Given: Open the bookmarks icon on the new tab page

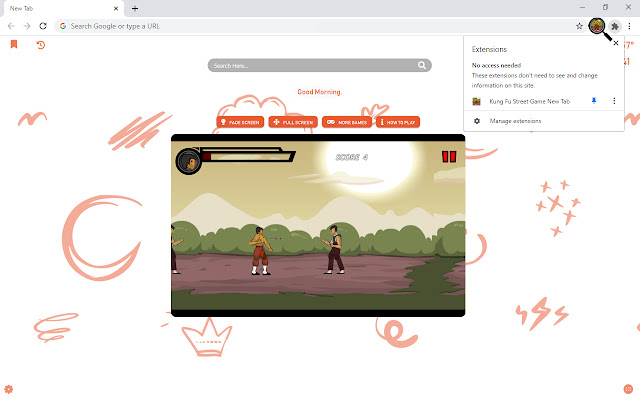Looking at the screenshot, I should (x=14, y=44).
